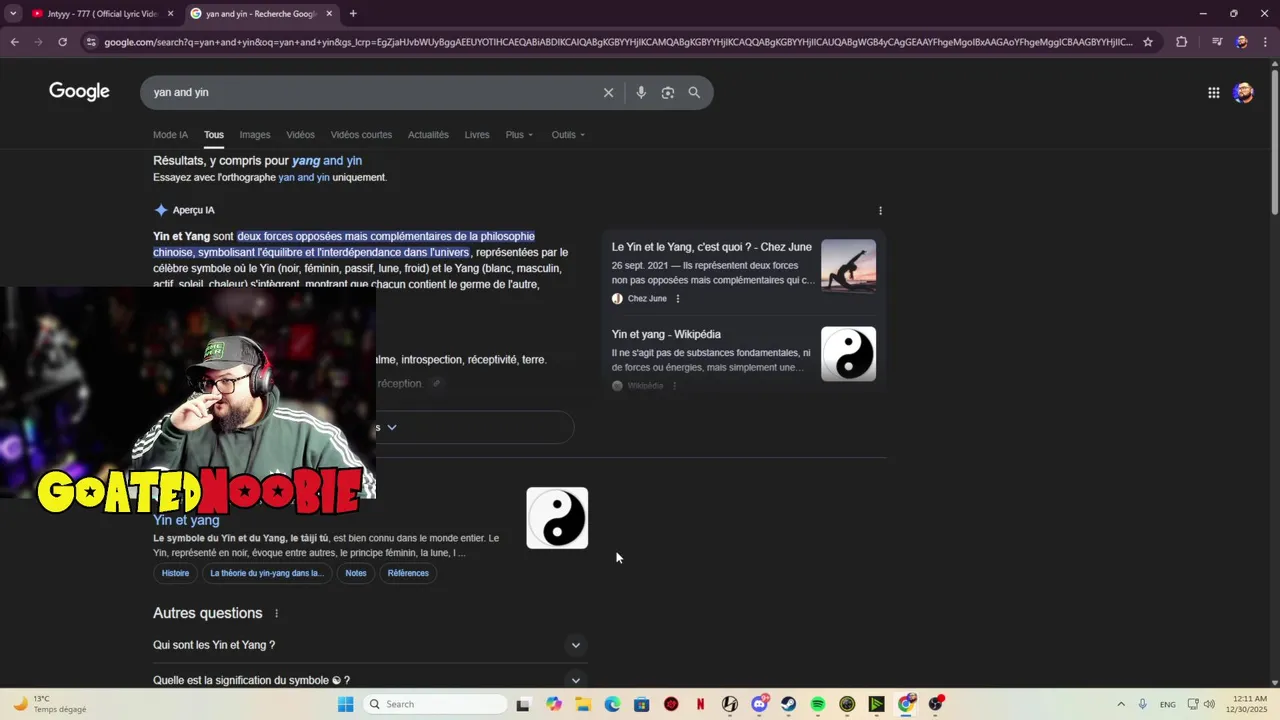Open the Google account avatar
This screenshot has width=1280, height=720.
pos(1243,92)
